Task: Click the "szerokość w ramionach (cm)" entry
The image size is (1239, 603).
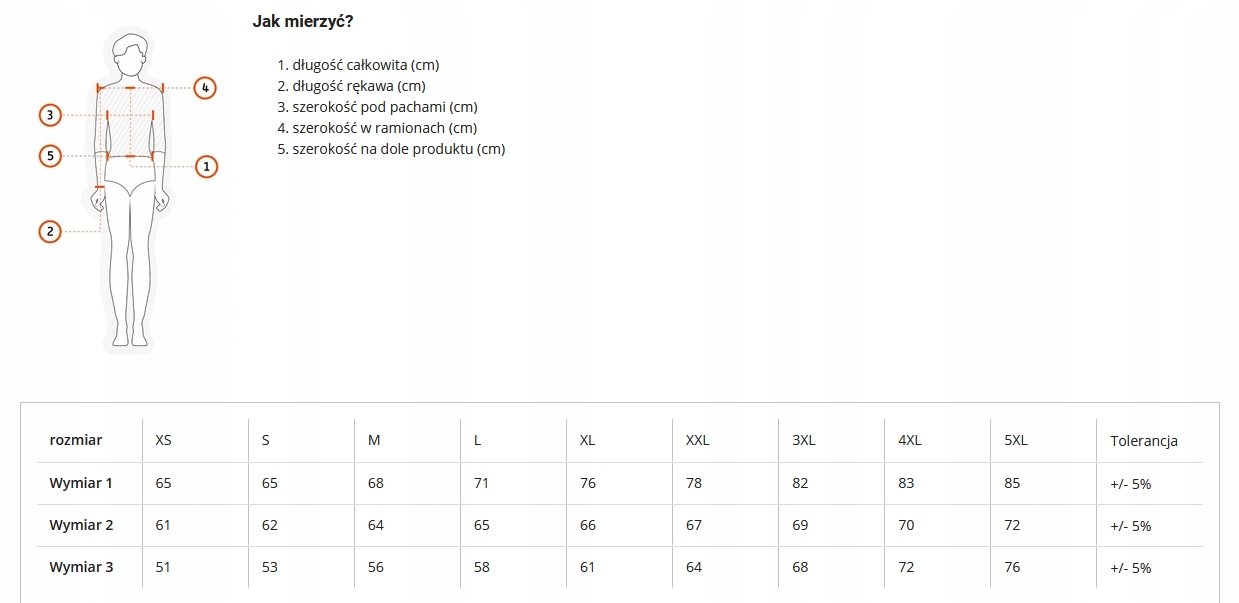Action: point(384,128)
